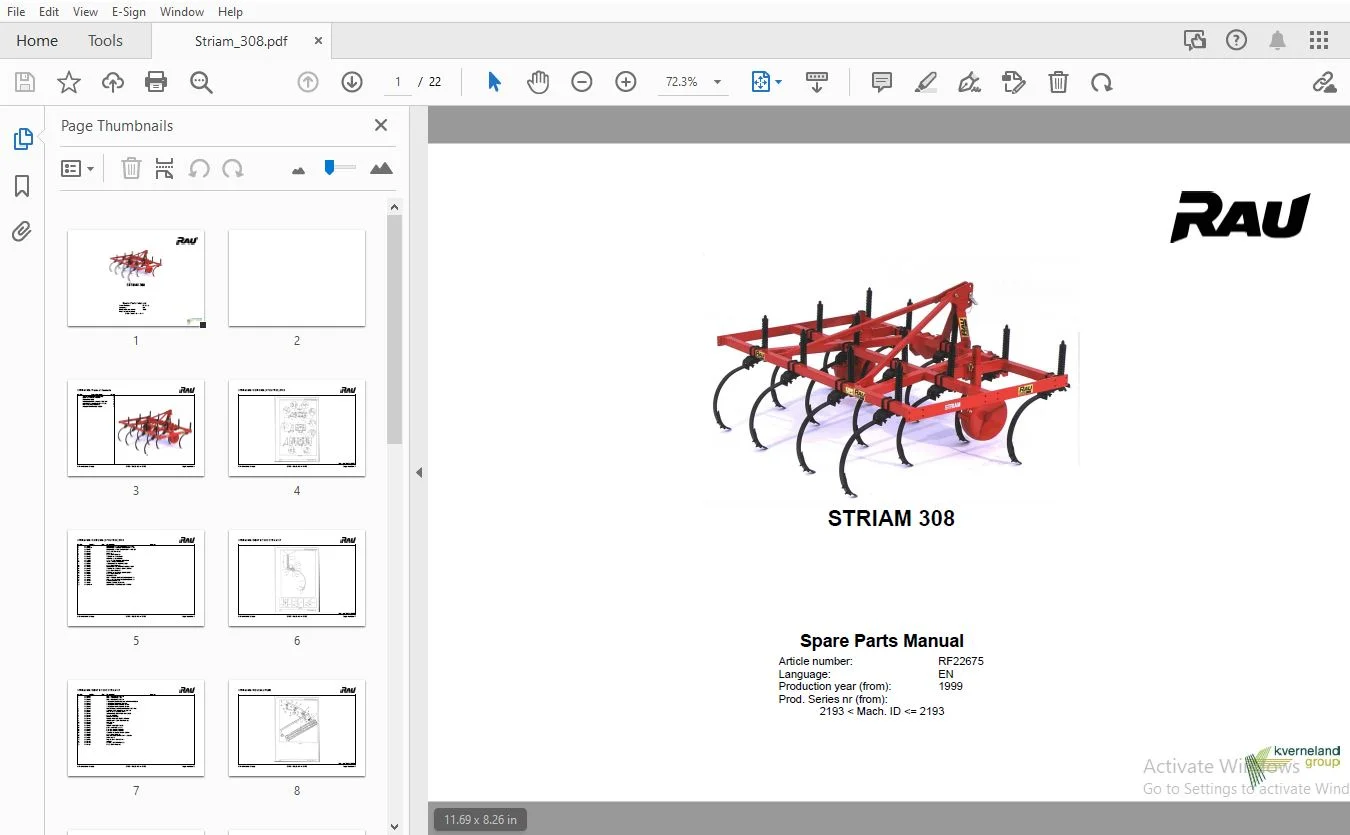Select the Striam_308.pdf document tab
This screenshot has width=1350, height=835.
pyautogui.click(x=241, y=41)
